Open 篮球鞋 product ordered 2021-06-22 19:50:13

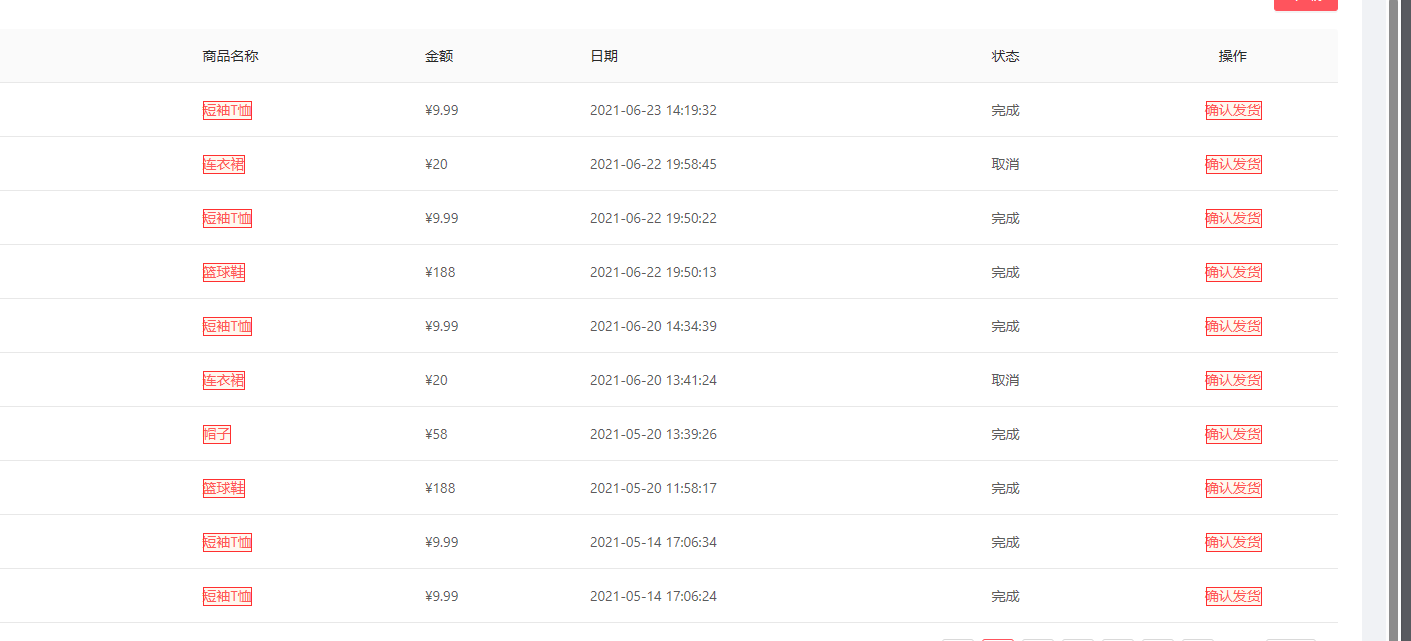[x=224, y=272]
